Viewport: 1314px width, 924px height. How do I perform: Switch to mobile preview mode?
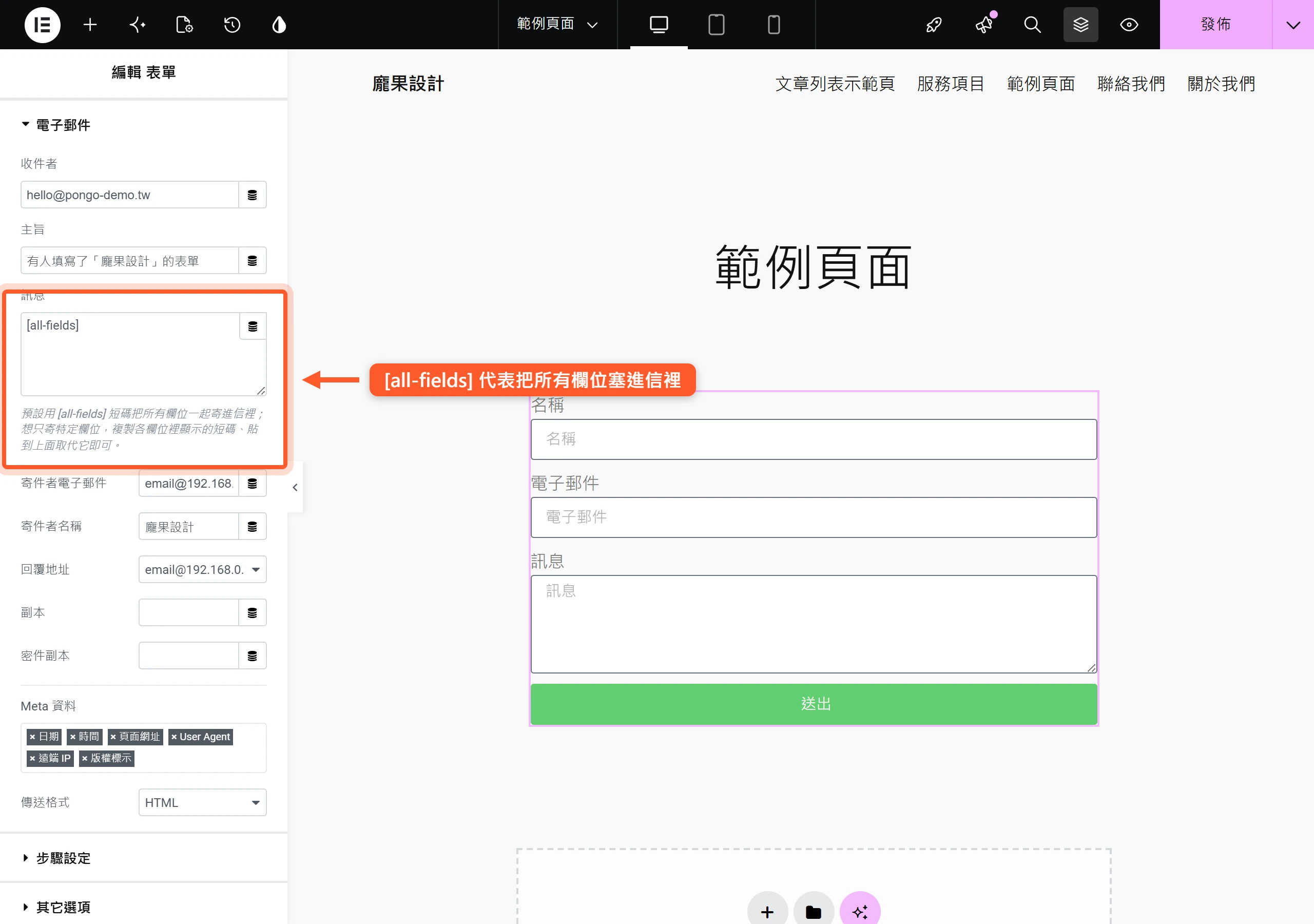774,25
